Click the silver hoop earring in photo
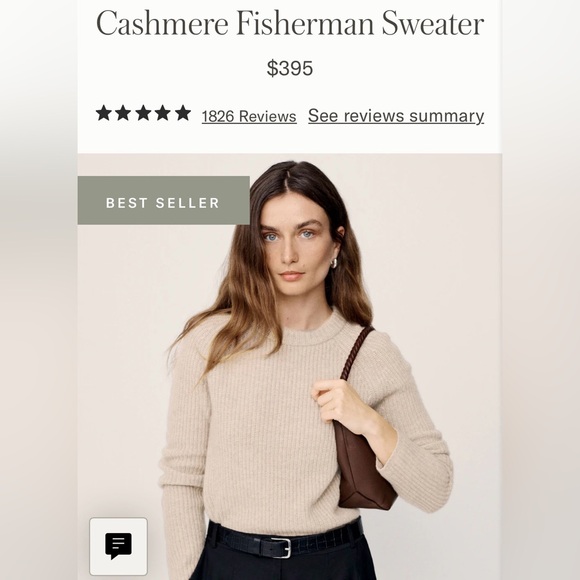 [x=333, y=263]
